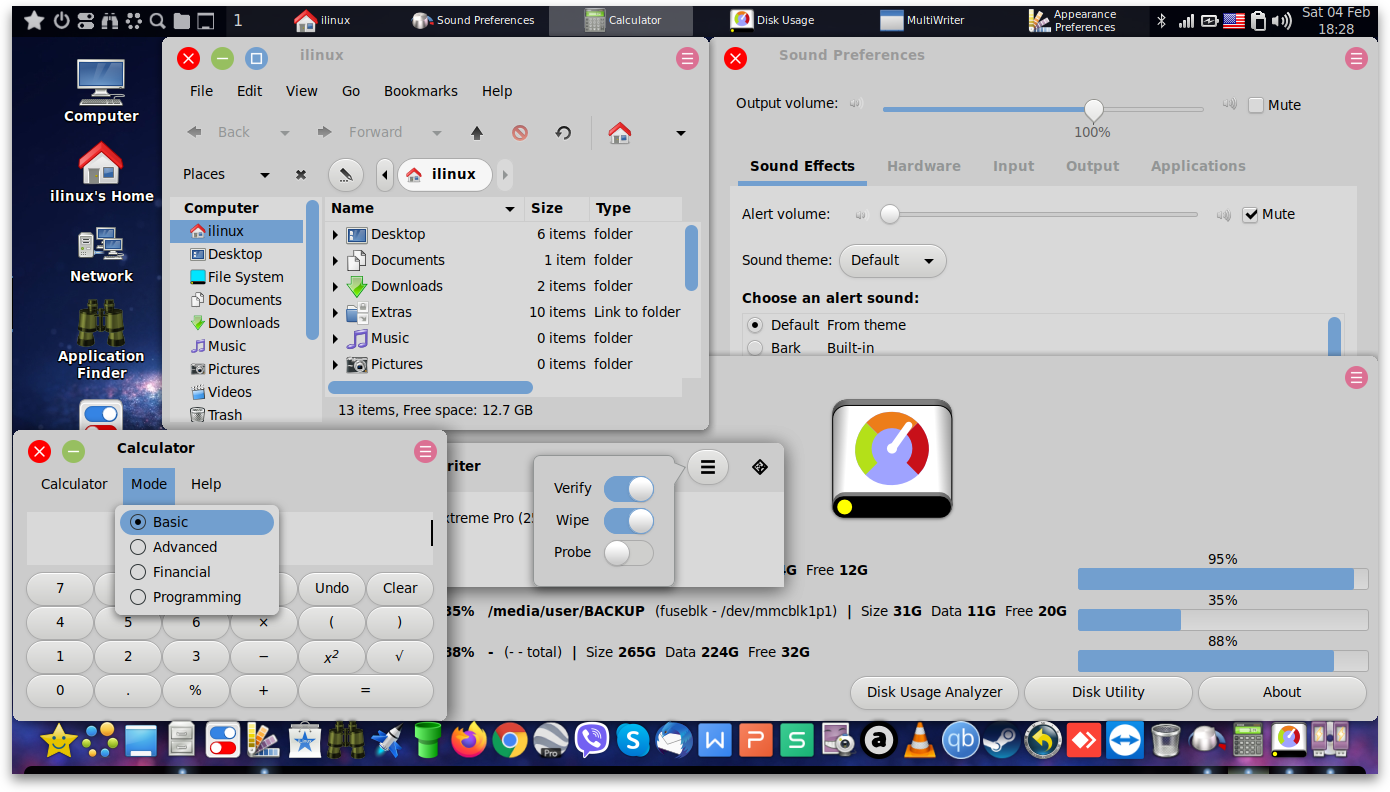This screenshot has width=1390, height=792.
Task: Go up one folder in ilinux file manager
Action: tap(477, 132)
